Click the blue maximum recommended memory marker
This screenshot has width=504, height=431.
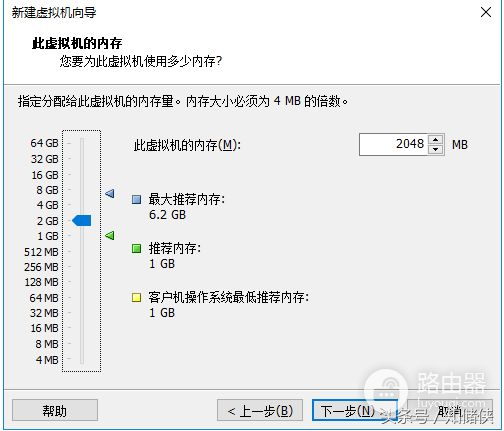coord(110,193)
